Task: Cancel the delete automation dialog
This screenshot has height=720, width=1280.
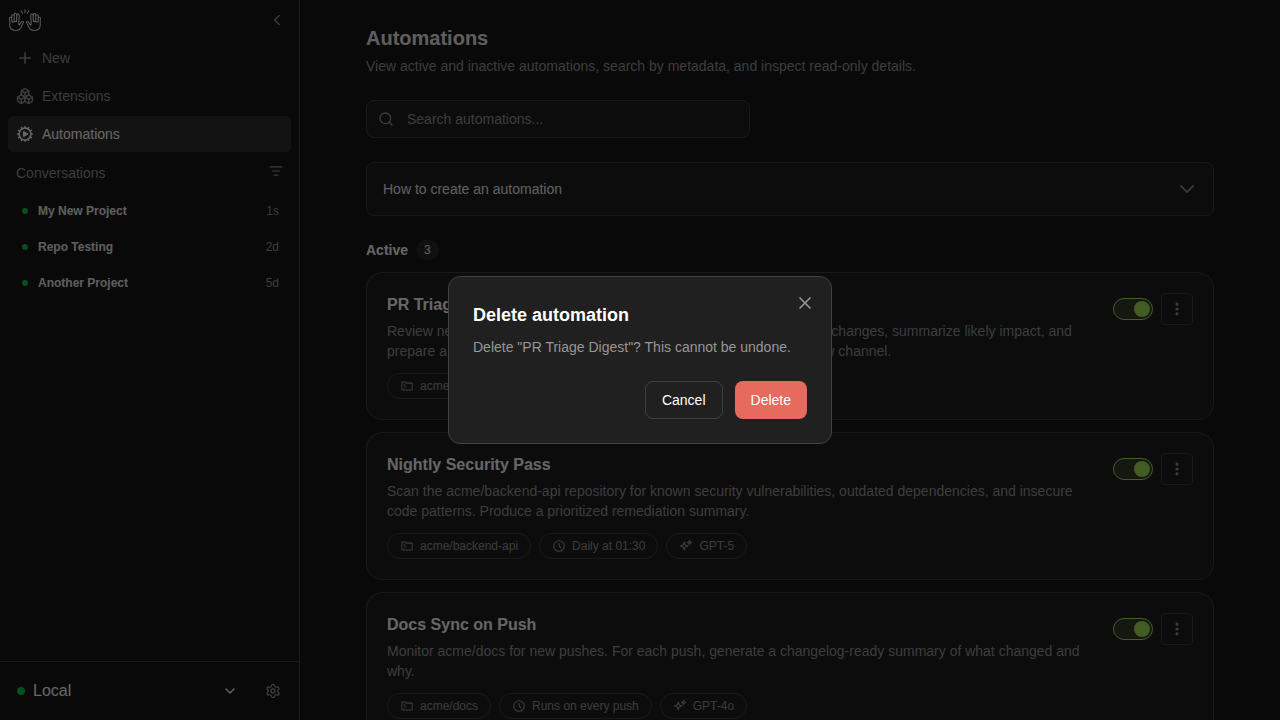Action: [684, 400]
